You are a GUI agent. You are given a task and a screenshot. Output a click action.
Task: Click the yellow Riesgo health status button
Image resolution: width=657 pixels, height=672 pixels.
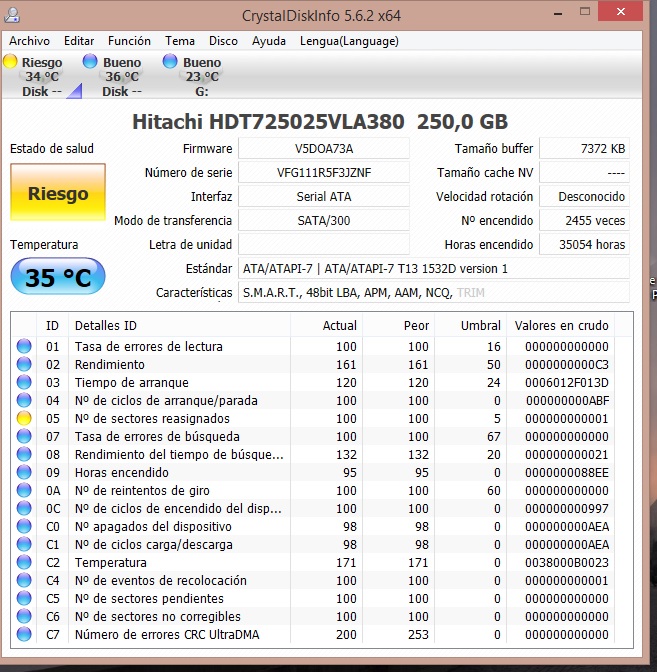(x=57, y=193)
